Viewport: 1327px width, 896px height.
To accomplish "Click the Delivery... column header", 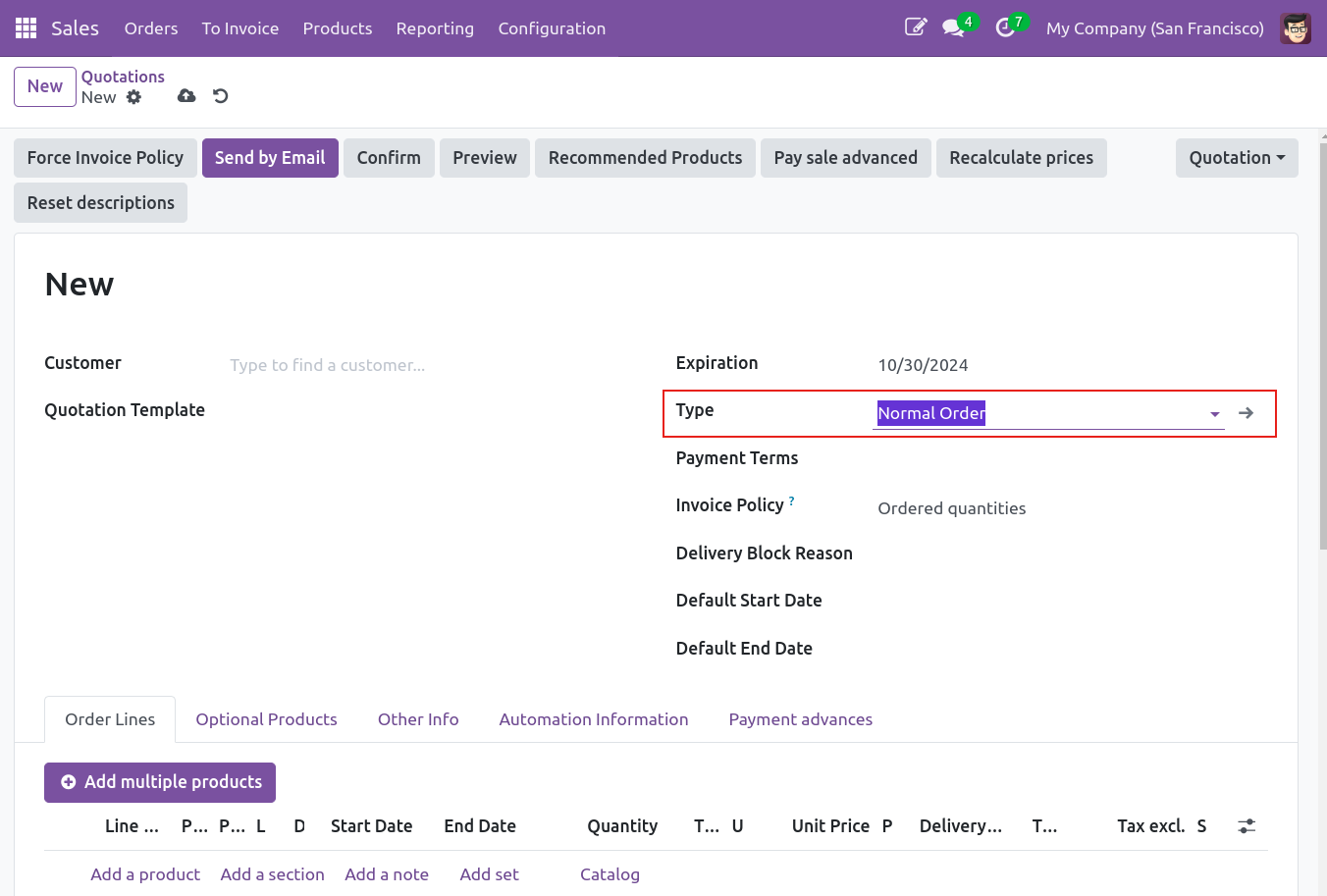I will 961,826.
